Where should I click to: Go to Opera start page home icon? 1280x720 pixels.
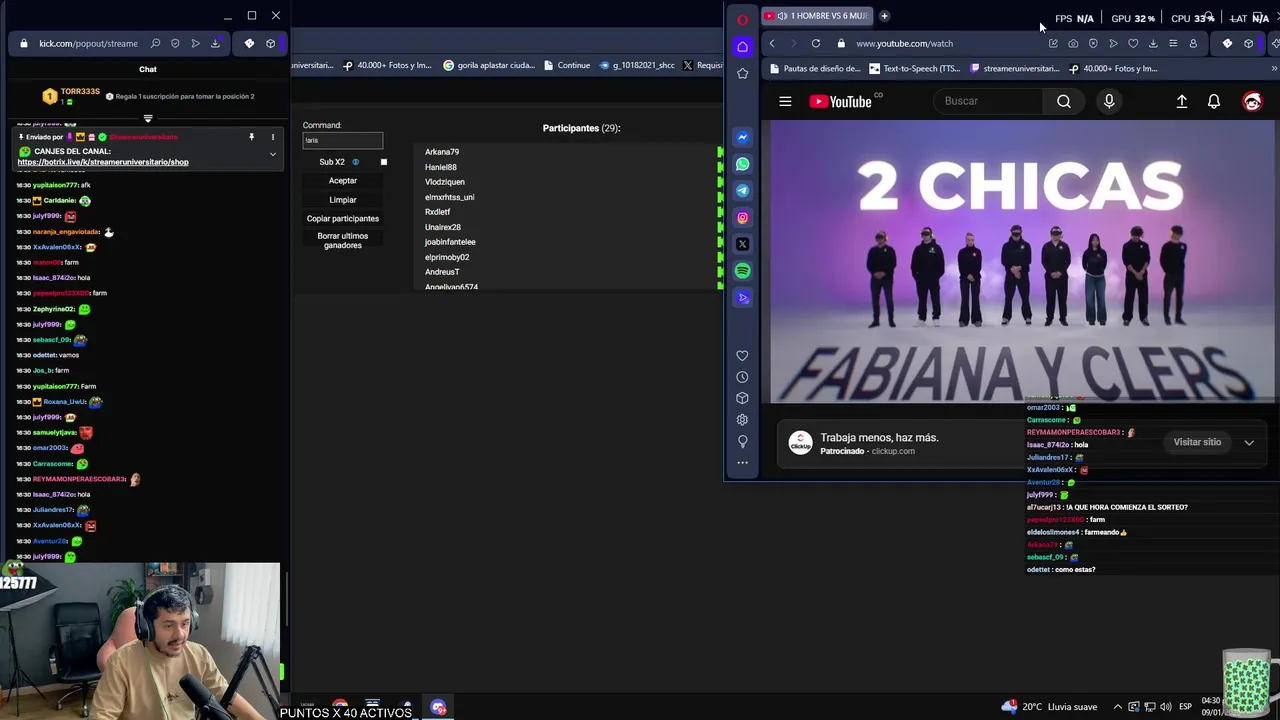click(x=742, y=46)
